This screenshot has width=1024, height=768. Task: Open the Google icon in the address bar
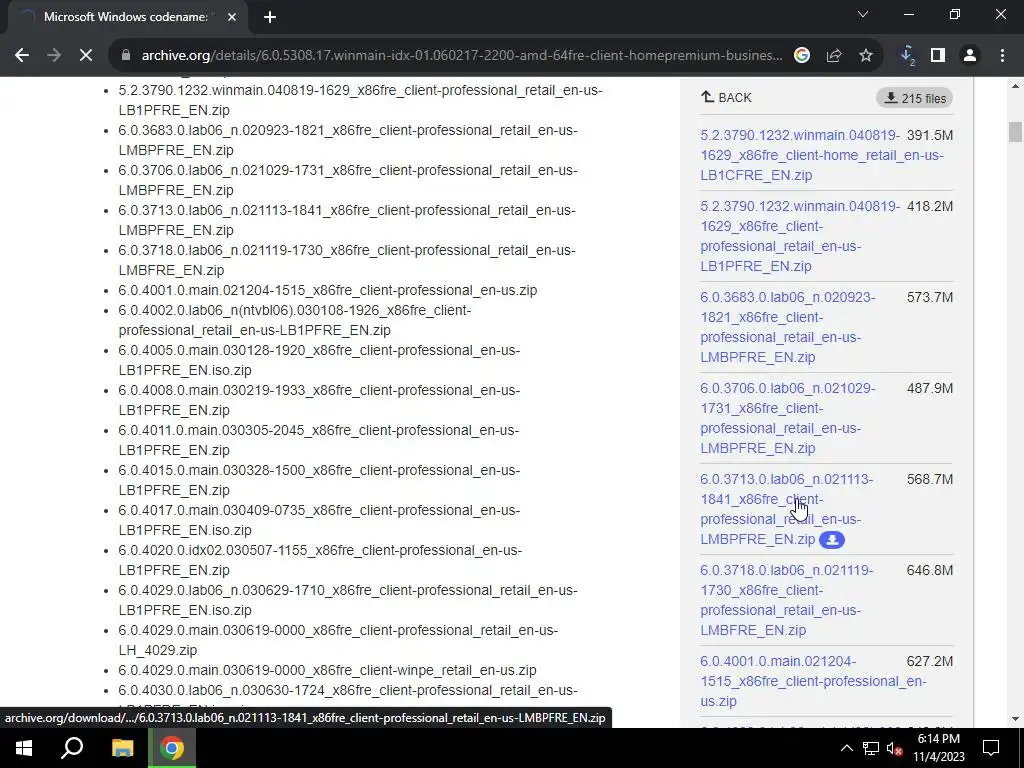coord(802,56)
